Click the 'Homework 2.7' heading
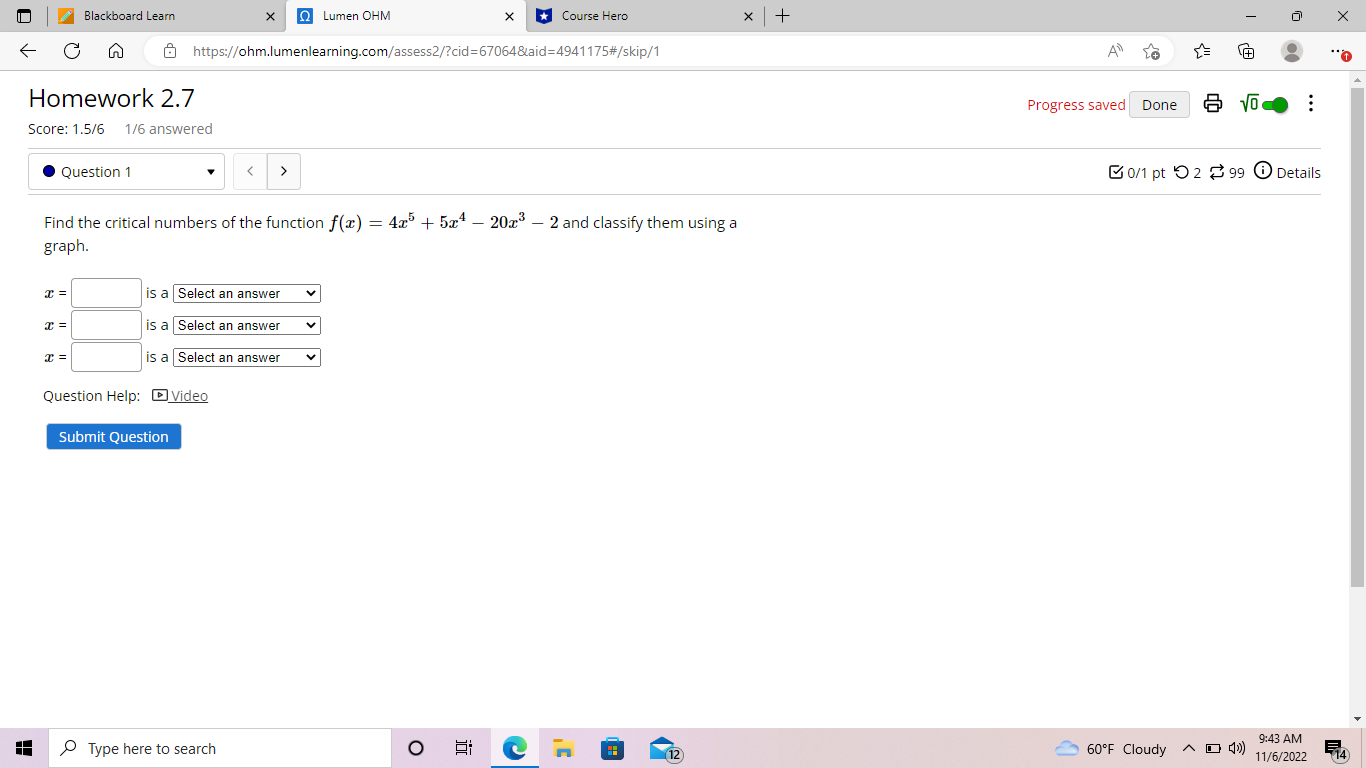 coord(112,98)
